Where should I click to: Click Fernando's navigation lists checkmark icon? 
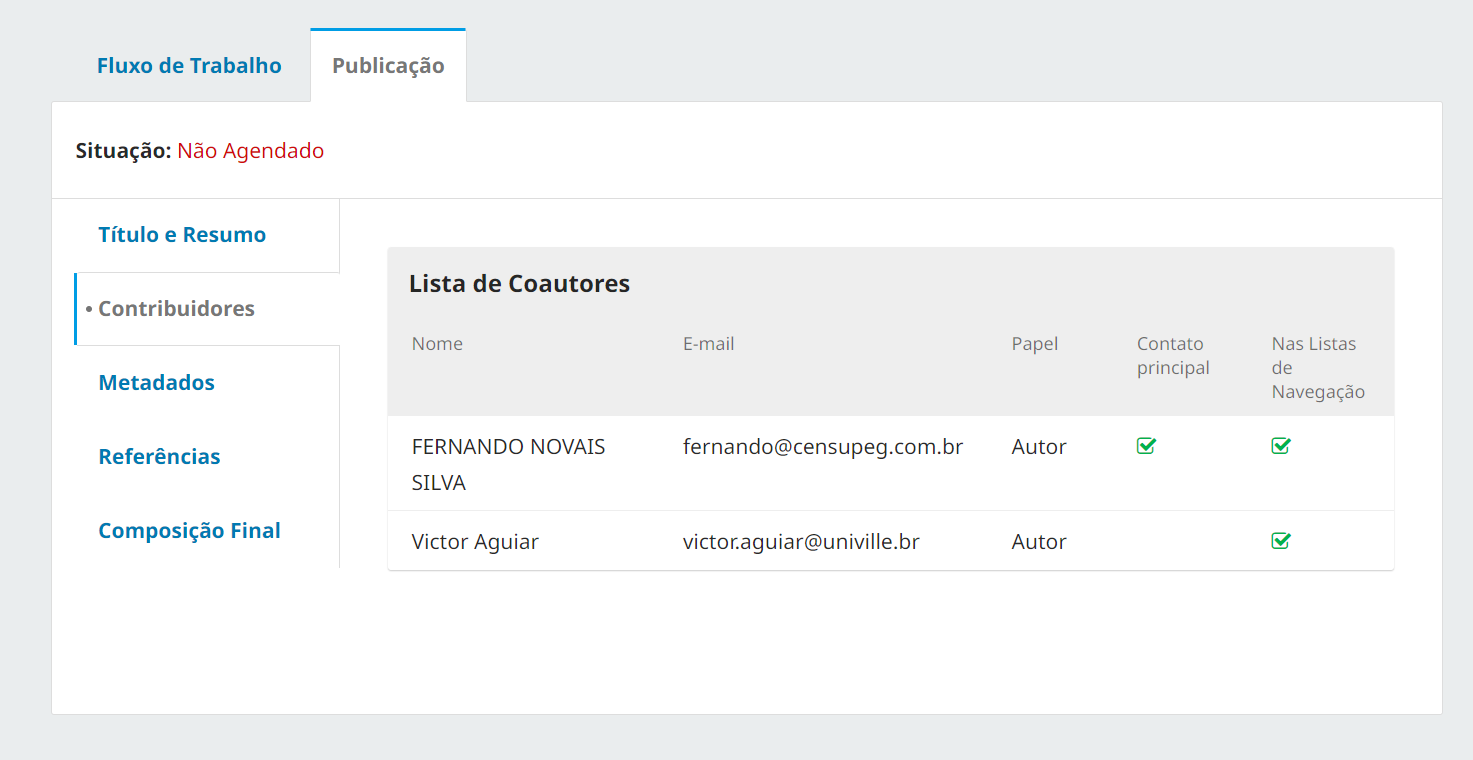coord(1281,446)
